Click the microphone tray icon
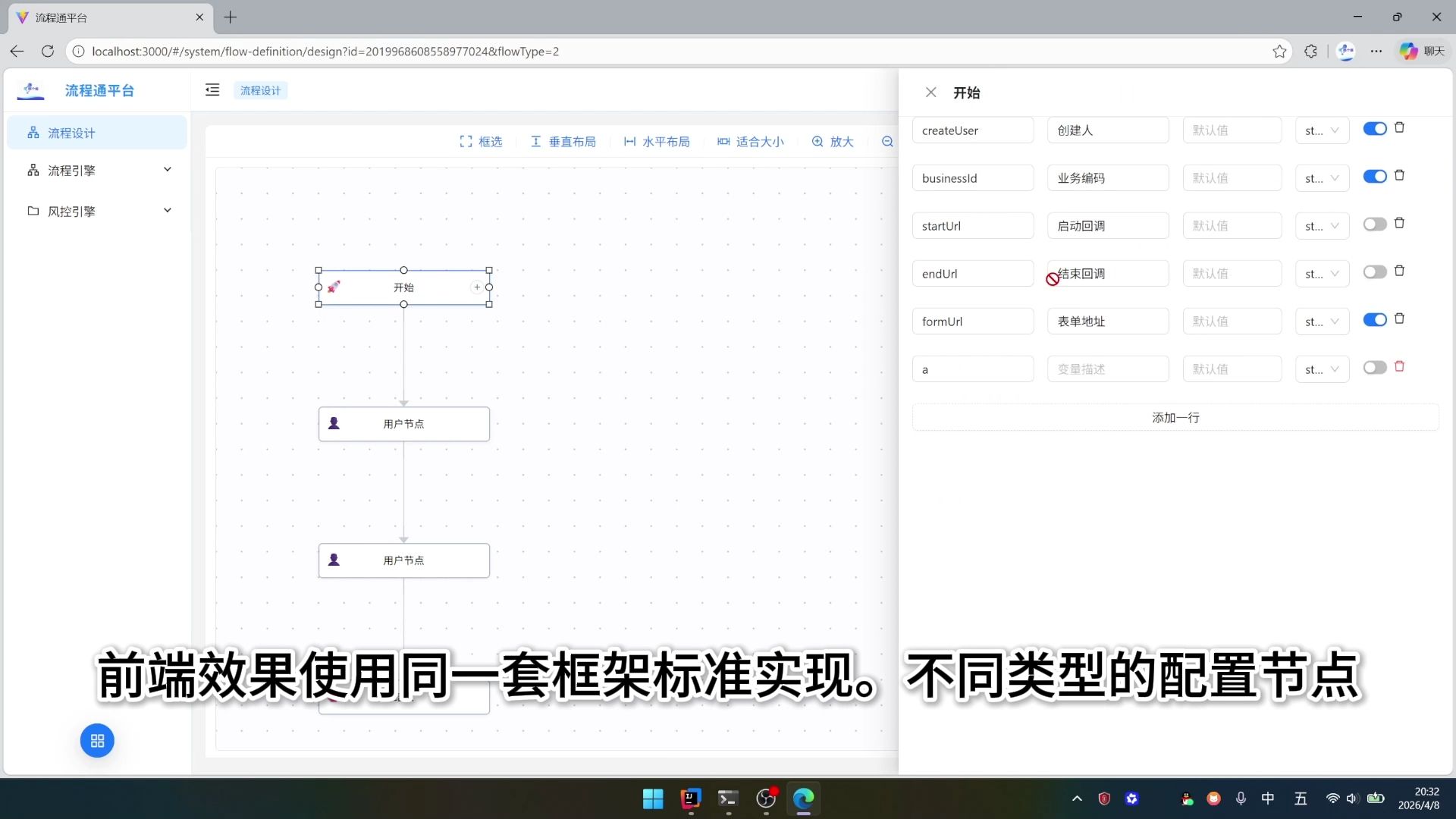 (x=1241, y=799)
